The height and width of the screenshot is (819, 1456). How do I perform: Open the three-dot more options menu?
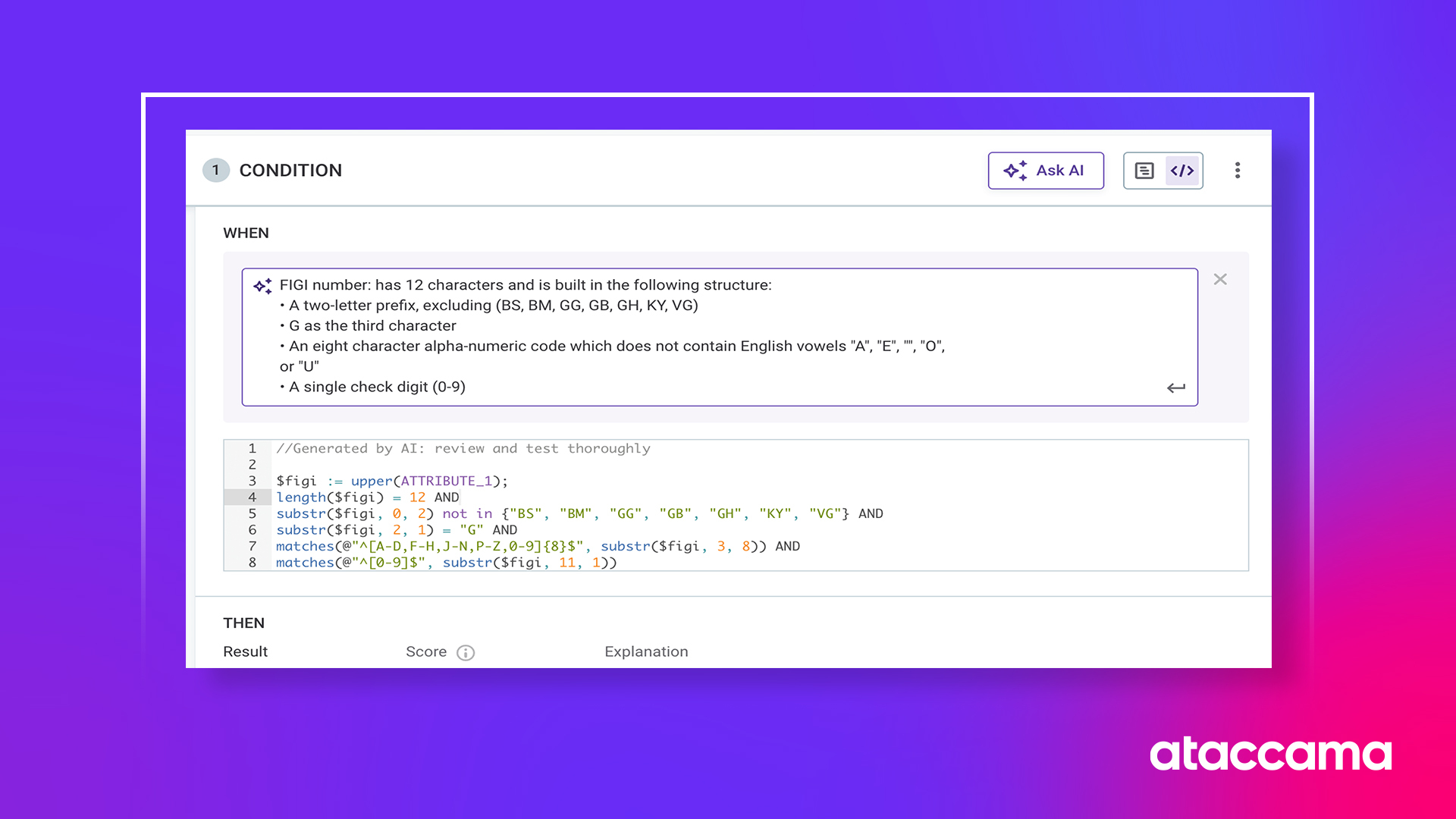pos(1237,171)
